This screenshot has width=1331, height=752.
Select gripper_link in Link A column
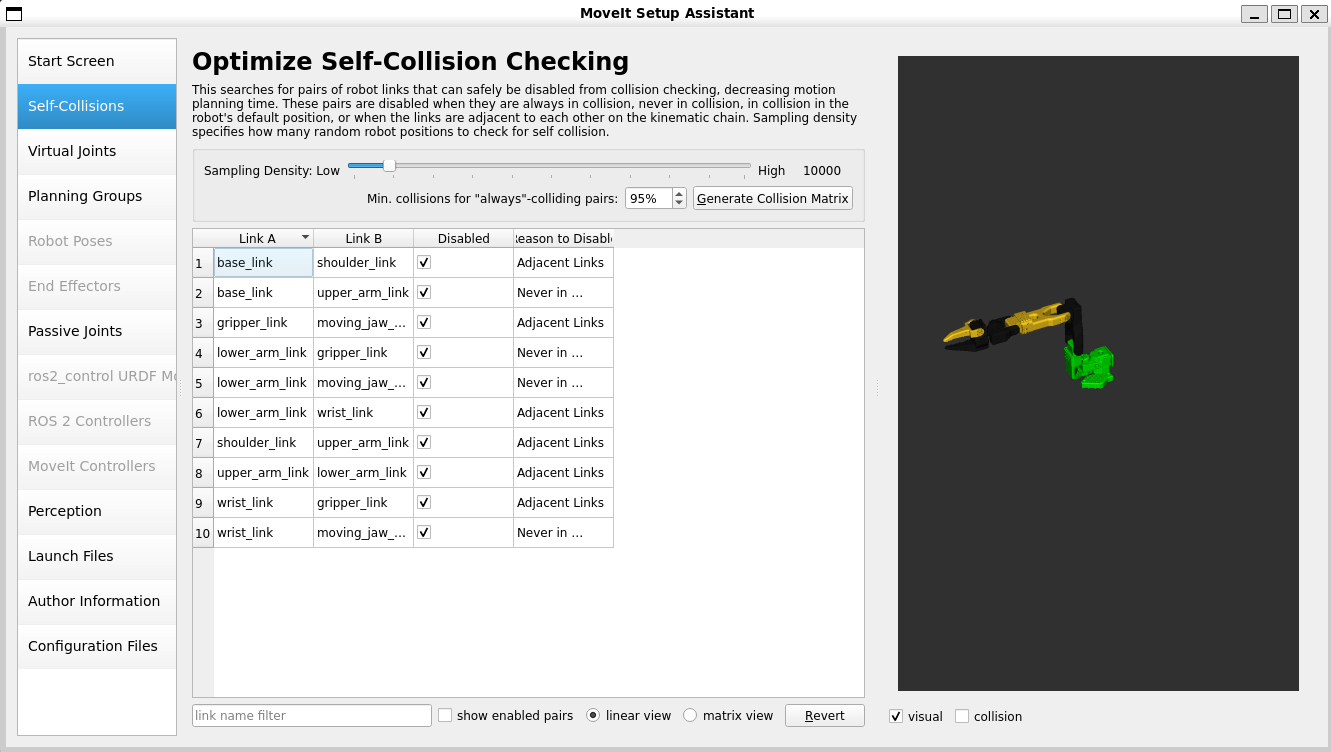[x=264, y=323]
